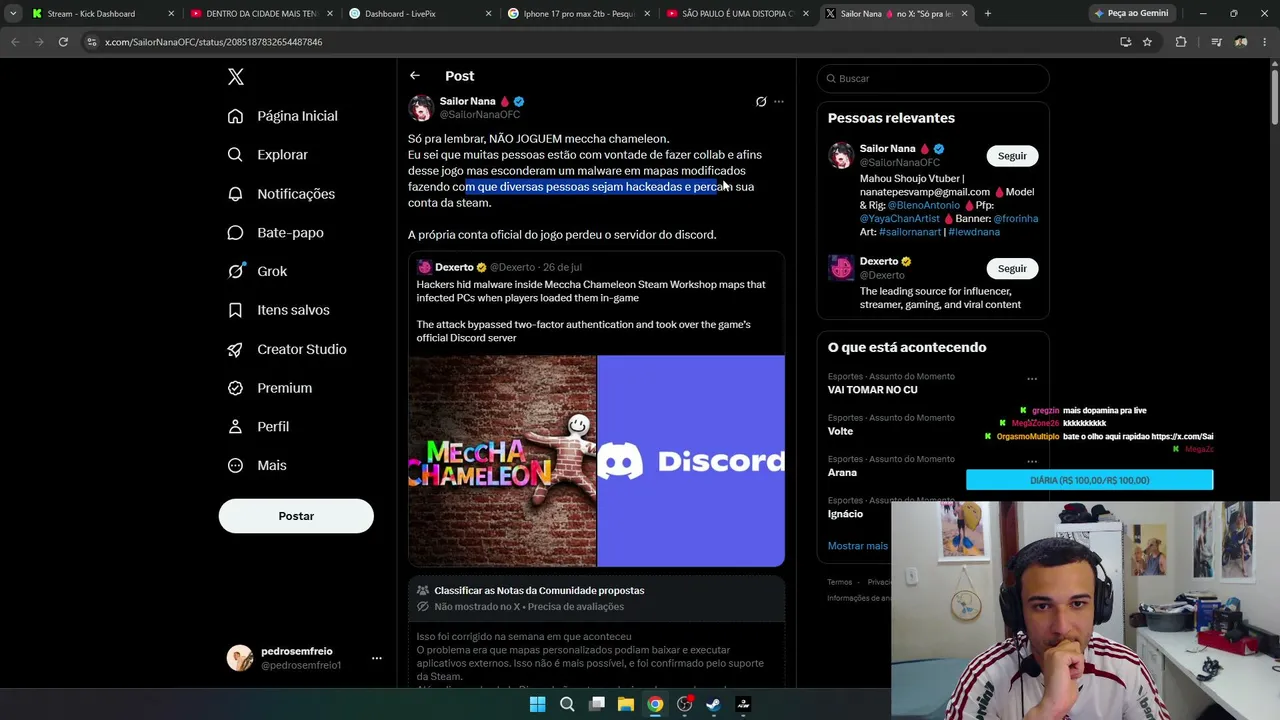Open the quoted Dexerto post
This screenshot has width=1280, height=720.
coord(596,409)
